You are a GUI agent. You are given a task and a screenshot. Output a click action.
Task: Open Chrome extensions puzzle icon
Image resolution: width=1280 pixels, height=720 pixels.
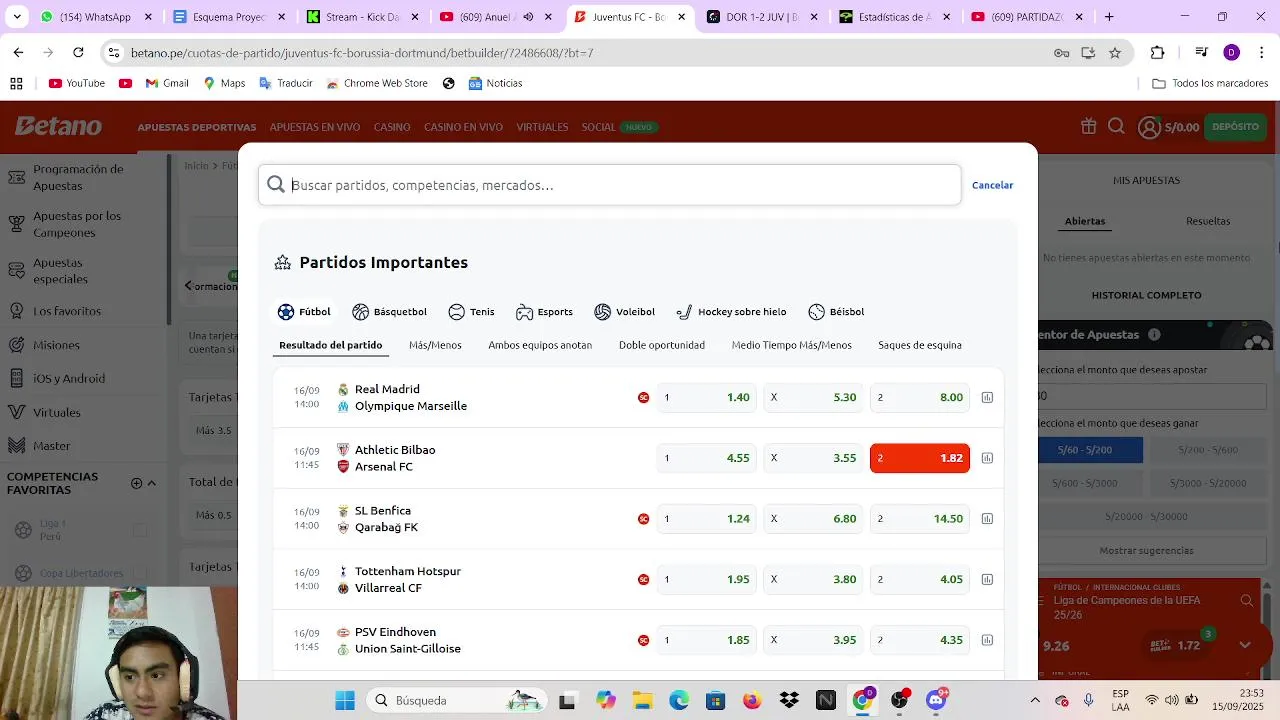(1158, 53)
